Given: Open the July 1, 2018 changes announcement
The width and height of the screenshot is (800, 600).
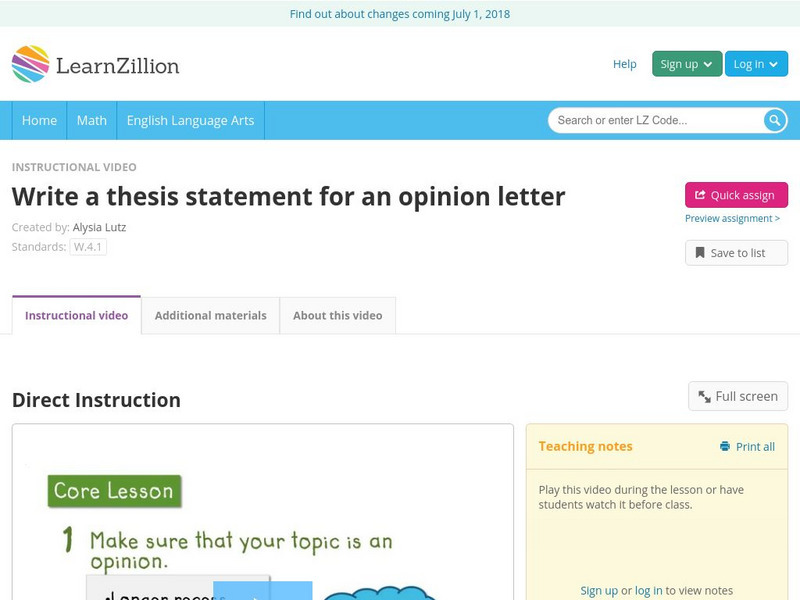Looking at the screenshot, I should click(x=400, y=14).
